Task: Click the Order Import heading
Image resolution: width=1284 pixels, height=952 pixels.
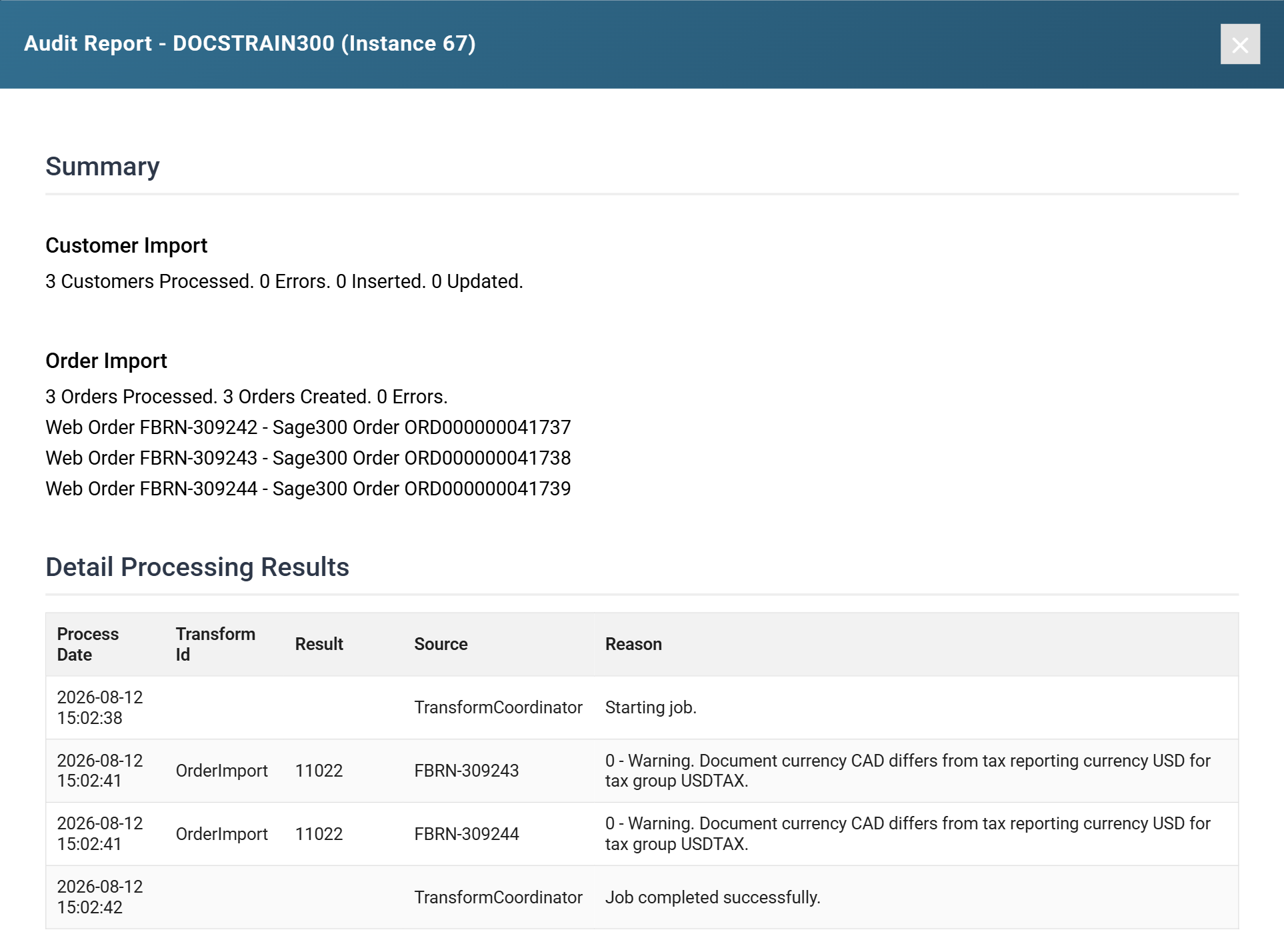Action: pyautogui.click(x=107, y=361)
